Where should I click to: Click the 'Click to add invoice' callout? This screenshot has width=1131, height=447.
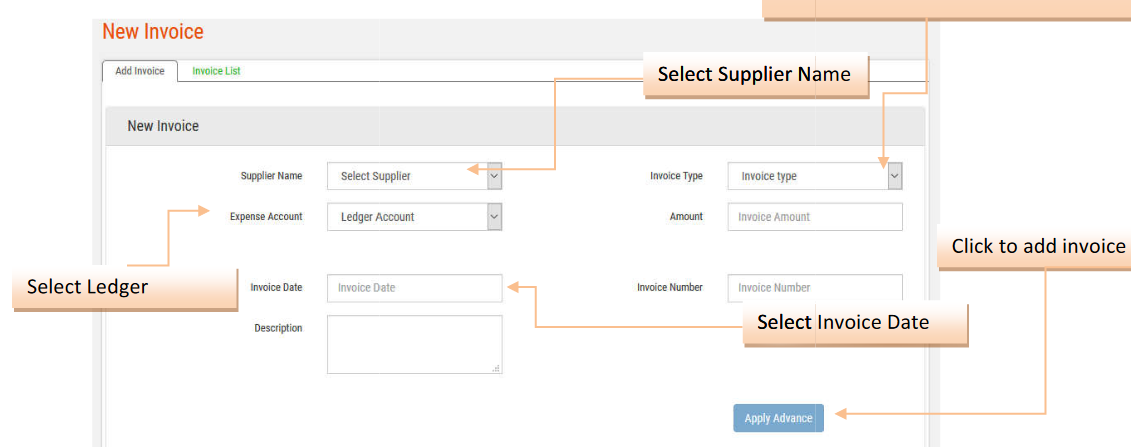(1037, 247)
